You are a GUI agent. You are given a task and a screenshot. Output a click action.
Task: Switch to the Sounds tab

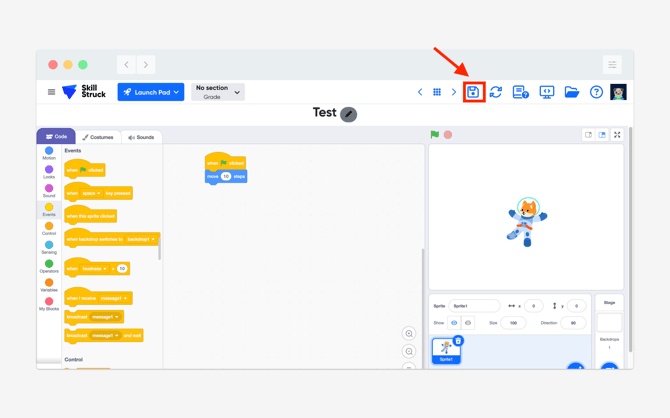tap(141, 137)
